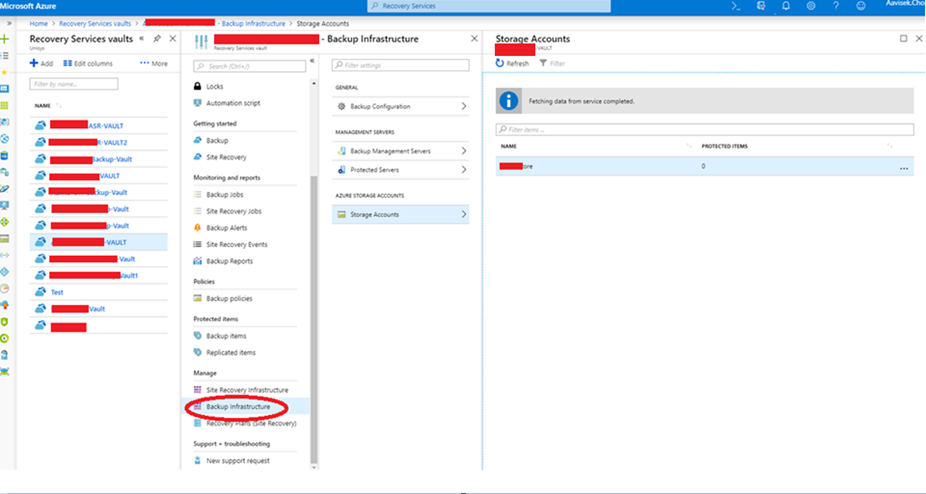Screen dimensions: 926x494
Task: Open Backup Configuration setting
Action: click(400, 106)
